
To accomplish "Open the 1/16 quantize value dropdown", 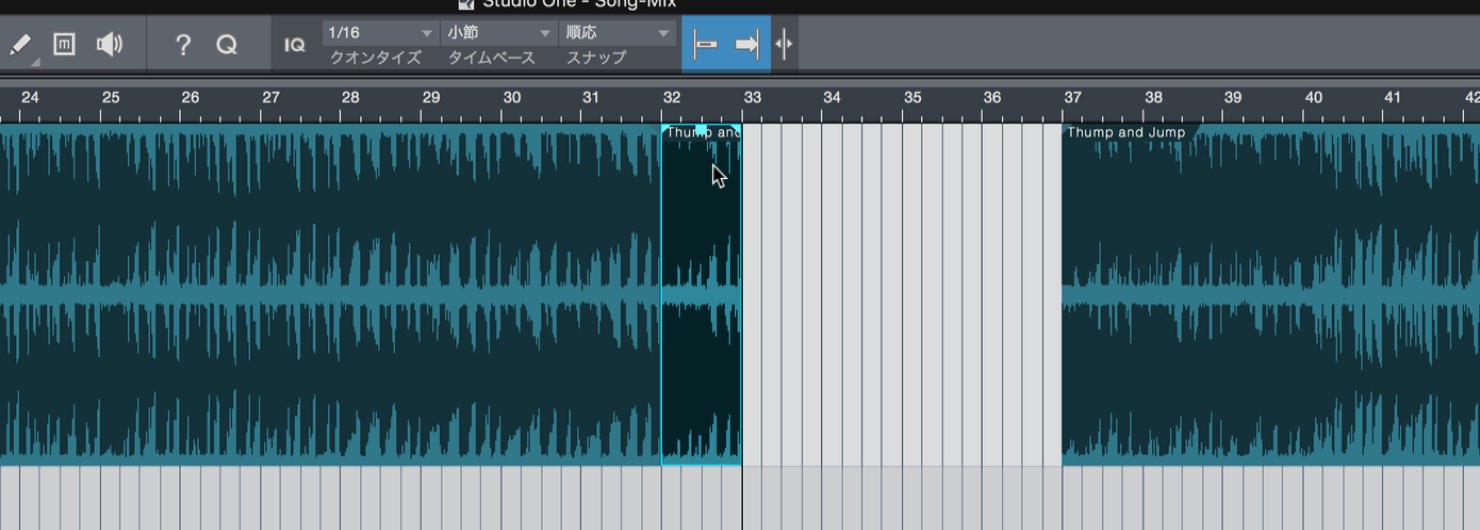I will (x=379, y=33).
